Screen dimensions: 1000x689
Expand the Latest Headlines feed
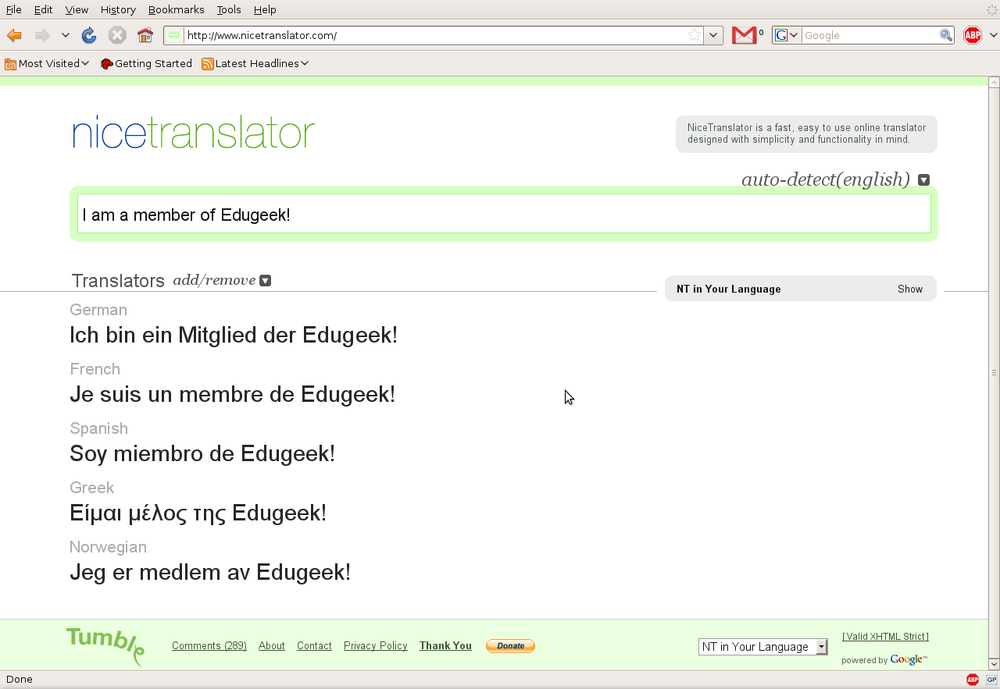(255, 63)
